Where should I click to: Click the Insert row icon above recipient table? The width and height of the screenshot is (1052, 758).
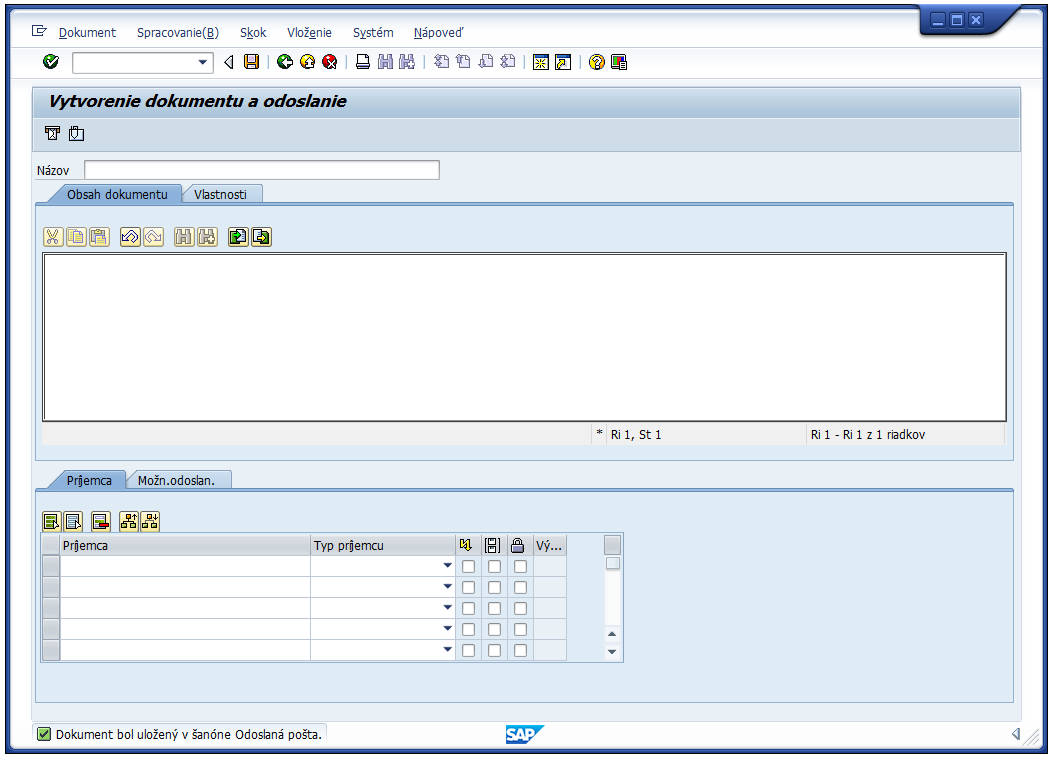coord(51,521)
